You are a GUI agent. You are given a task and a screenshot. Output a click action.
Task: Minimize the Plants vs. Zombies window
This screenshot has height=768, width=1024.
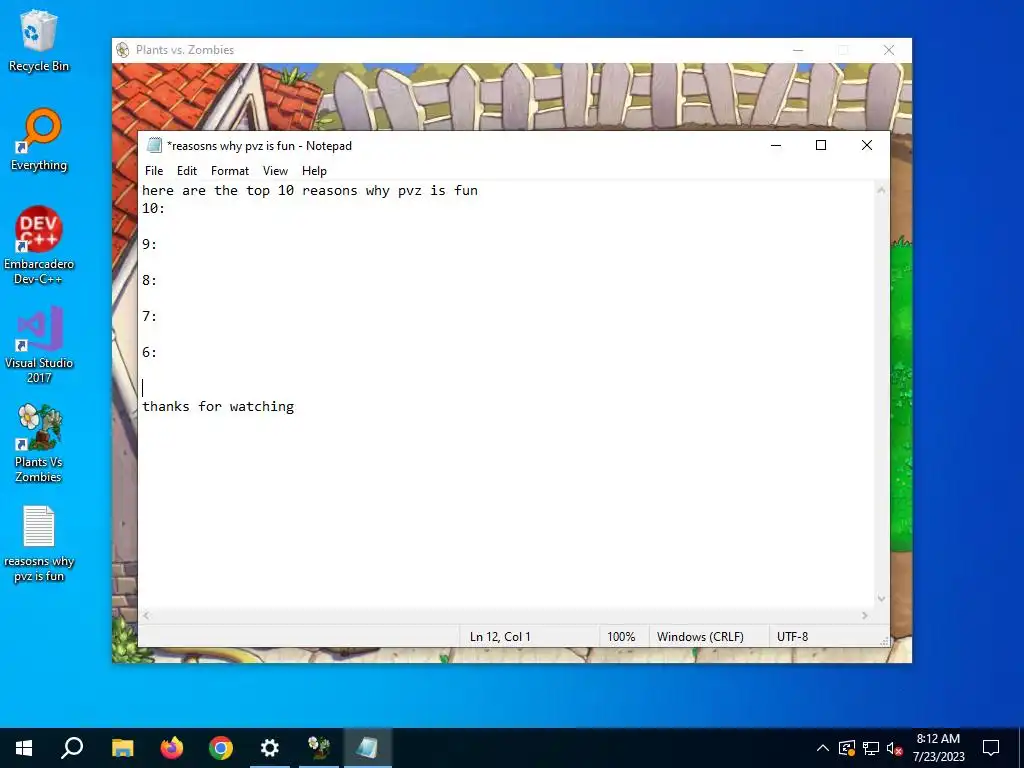(798, 50)
